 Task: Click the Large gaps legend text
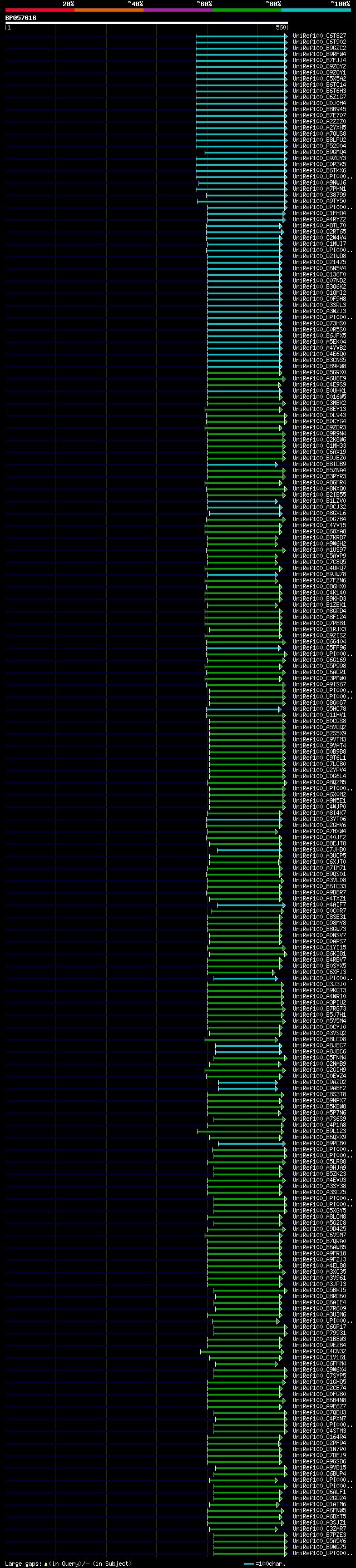[x=68, y=1563]
